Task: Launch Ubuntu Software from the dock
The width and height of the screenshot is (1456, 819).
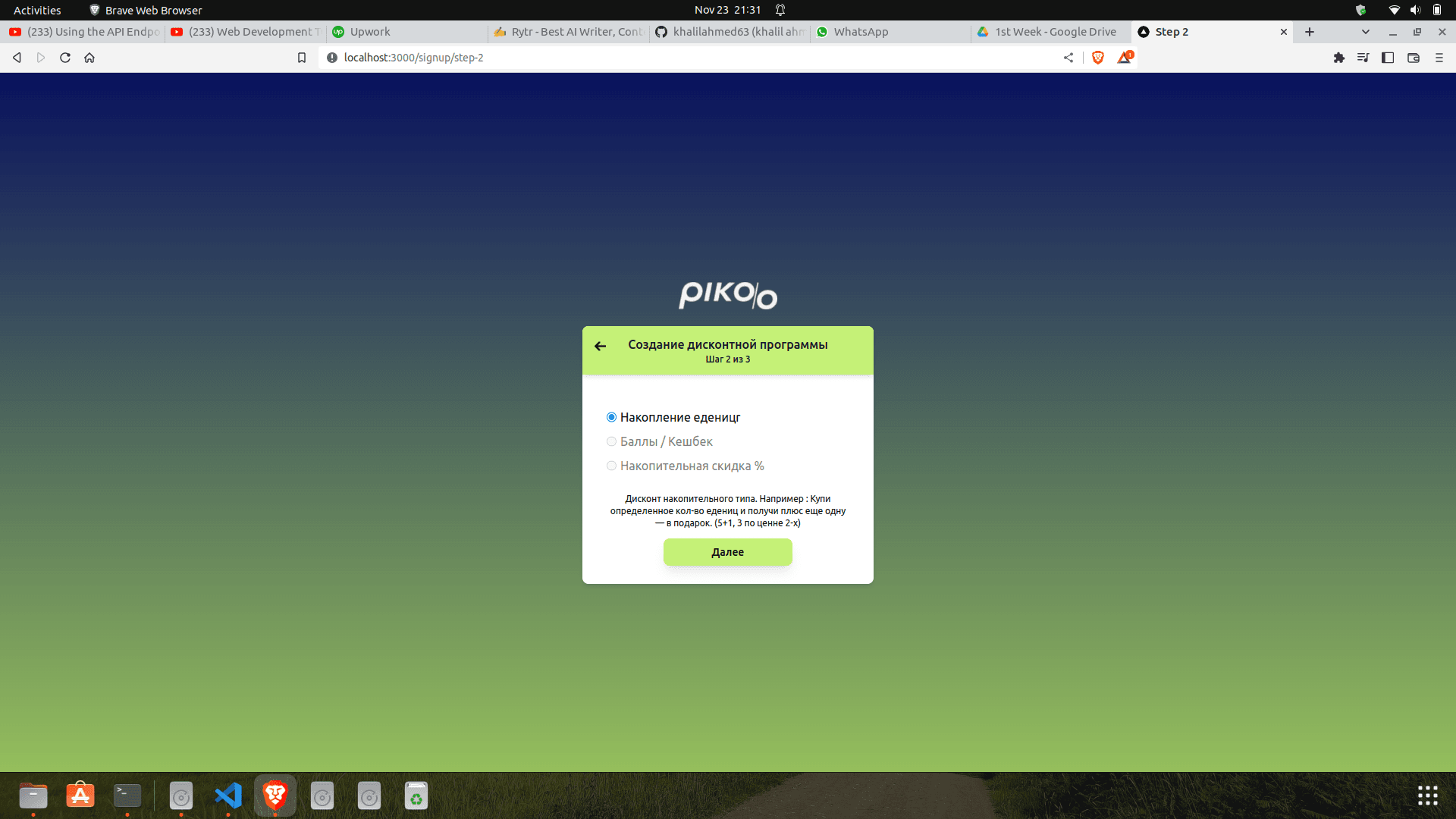Action: coord(80,795)
